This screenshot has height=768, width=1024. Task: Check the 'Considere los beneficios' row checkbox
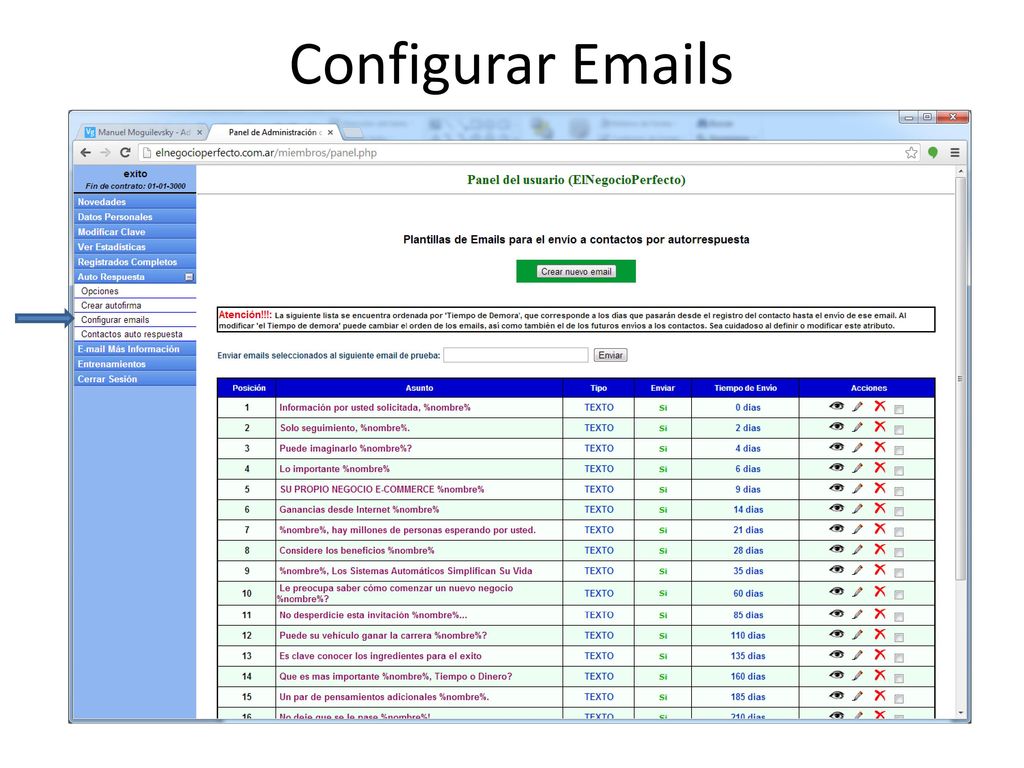pos(899,552)
